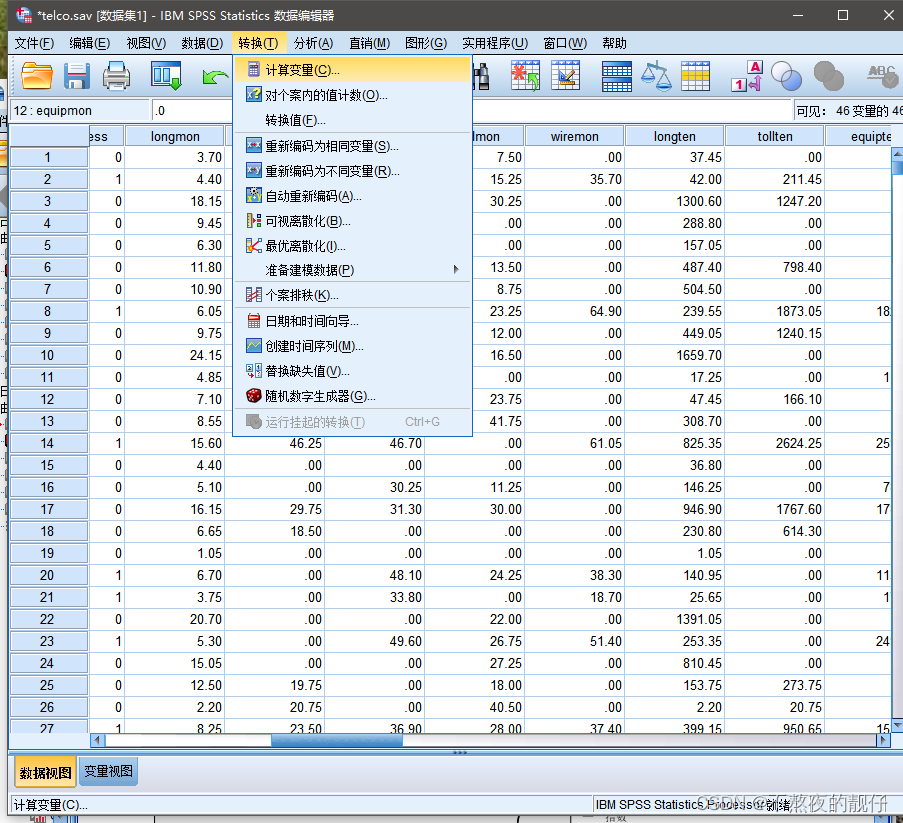Open the 图形(G) menu
The image size is (903, 823).
coord(426,43)
